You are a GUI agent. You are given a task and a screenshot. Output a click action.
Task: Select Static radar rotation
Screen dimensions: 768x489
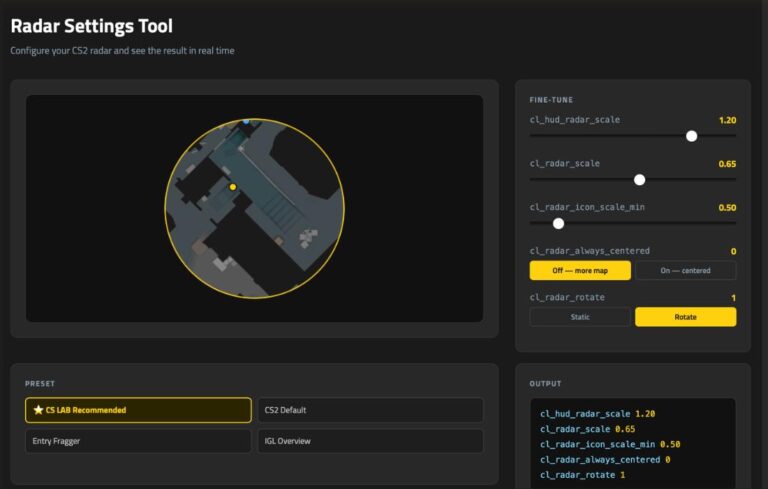tap(580, 317)
